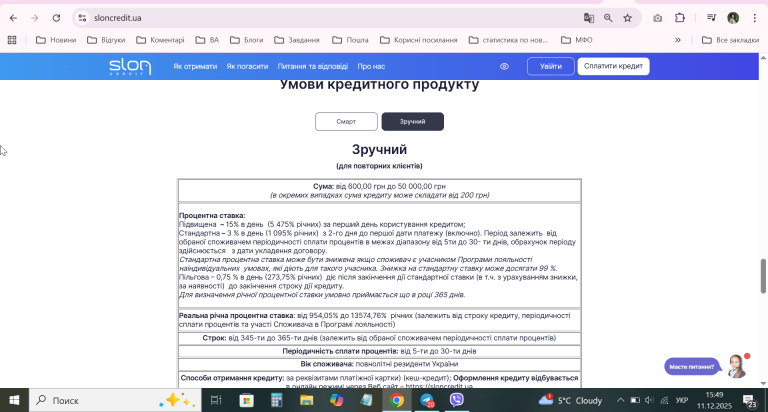Open the Як погасити menu item
This screenshot has width=768, height=412.
[x=247, y=67]
